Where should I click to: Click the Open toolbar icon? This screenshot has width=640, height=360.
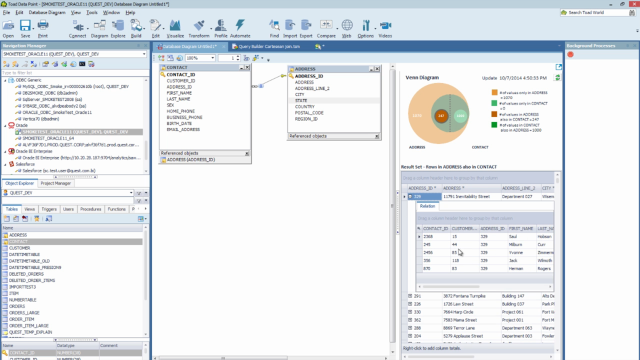(x=8, y=29)
